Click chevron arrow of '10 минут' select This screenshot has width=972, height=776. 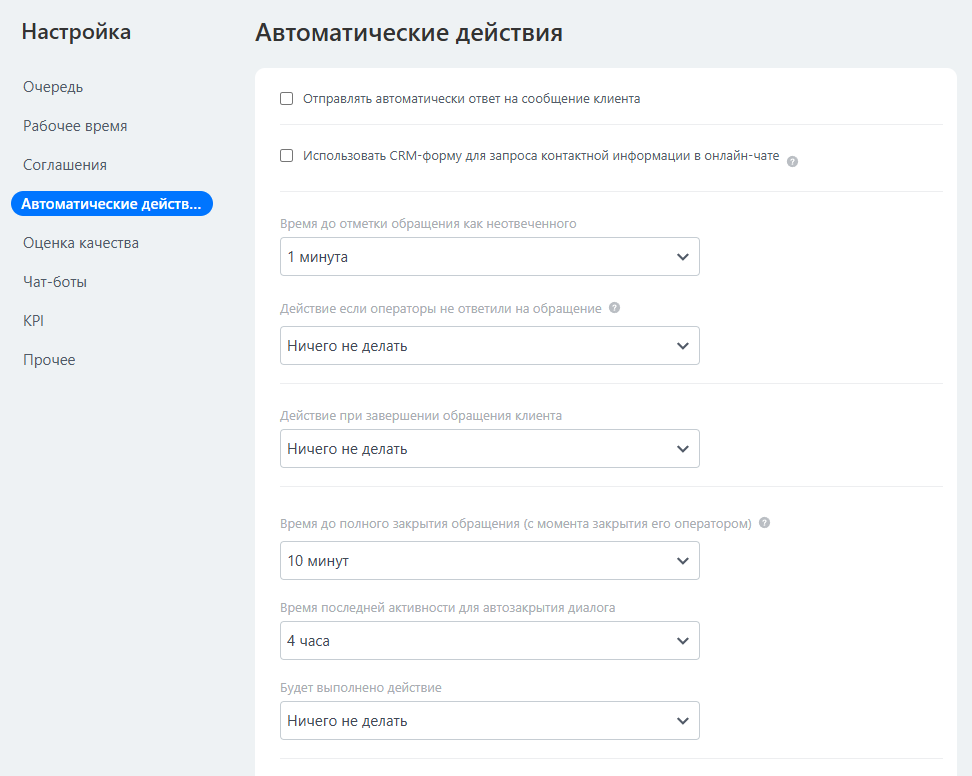[x=683, y=561]
